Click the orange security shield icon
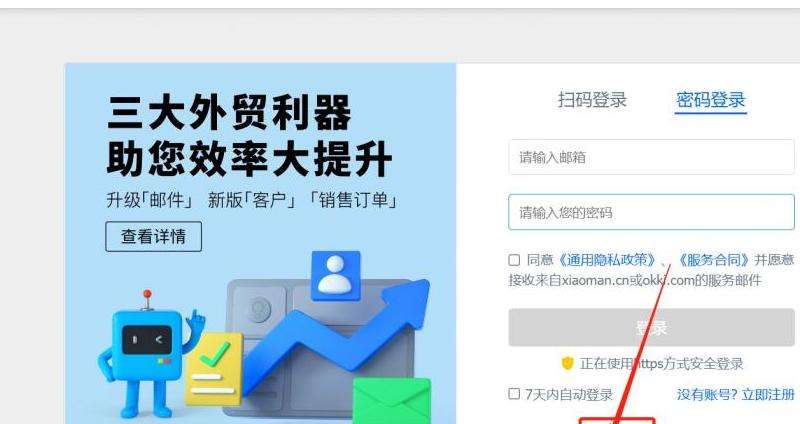 click(x=567, y=364)
